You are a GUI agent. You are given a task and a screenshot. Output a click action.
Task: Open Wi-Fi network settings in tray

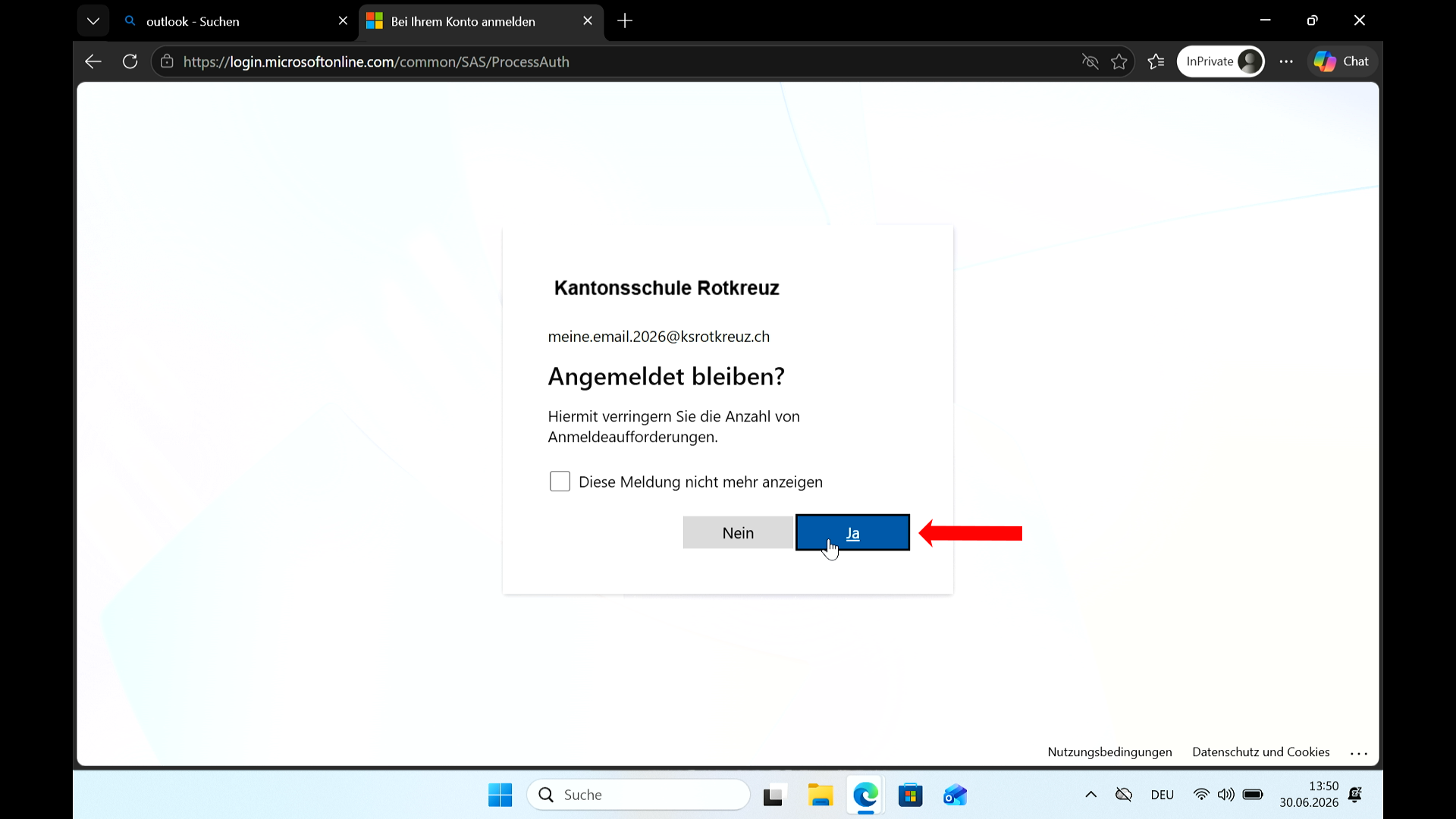[x=1201, y=795]
